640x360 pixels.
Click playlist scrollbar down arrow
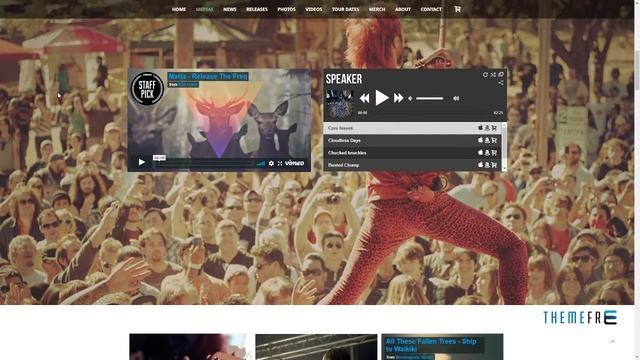[x=504, y=169]
